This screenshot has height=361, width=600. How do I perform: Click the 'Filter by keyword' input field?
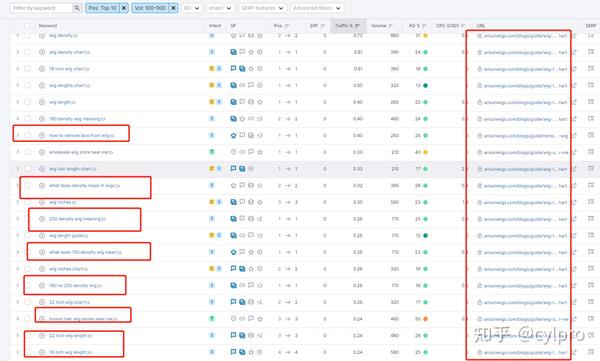(x=41, y=8)
